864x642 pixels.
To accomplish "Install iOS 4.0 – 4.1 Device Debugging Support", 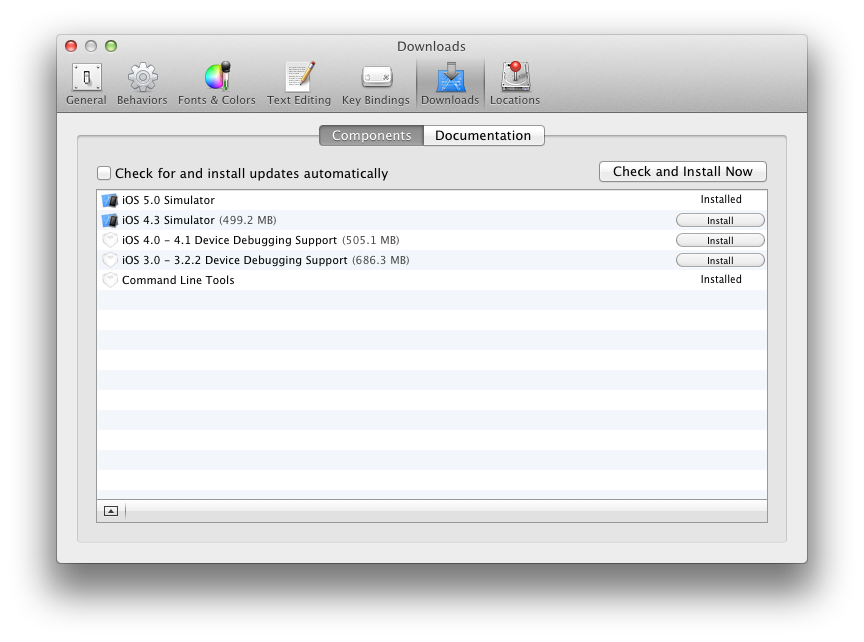I will [719, 240].
